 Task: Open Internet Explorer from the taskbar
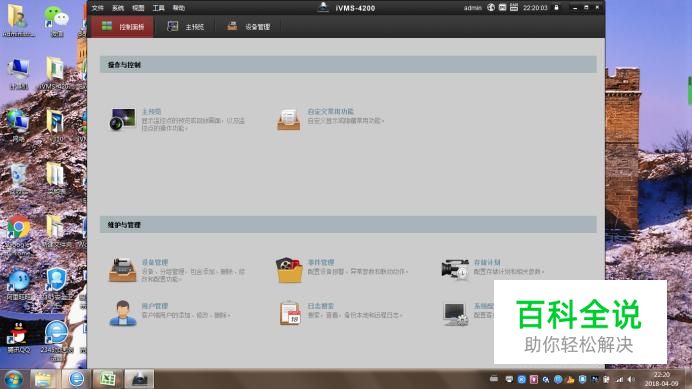[76, 379]
